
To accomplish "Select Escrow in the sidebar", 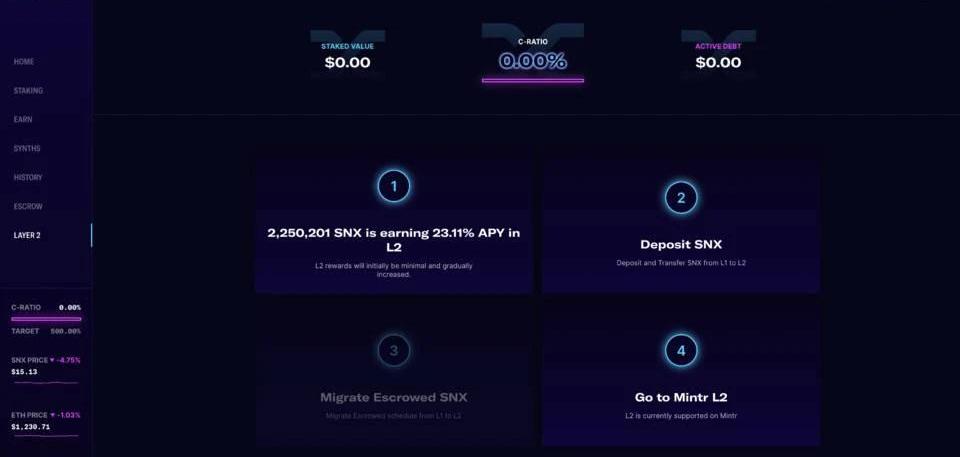I will pyautogui.click(x=28, y=207).
